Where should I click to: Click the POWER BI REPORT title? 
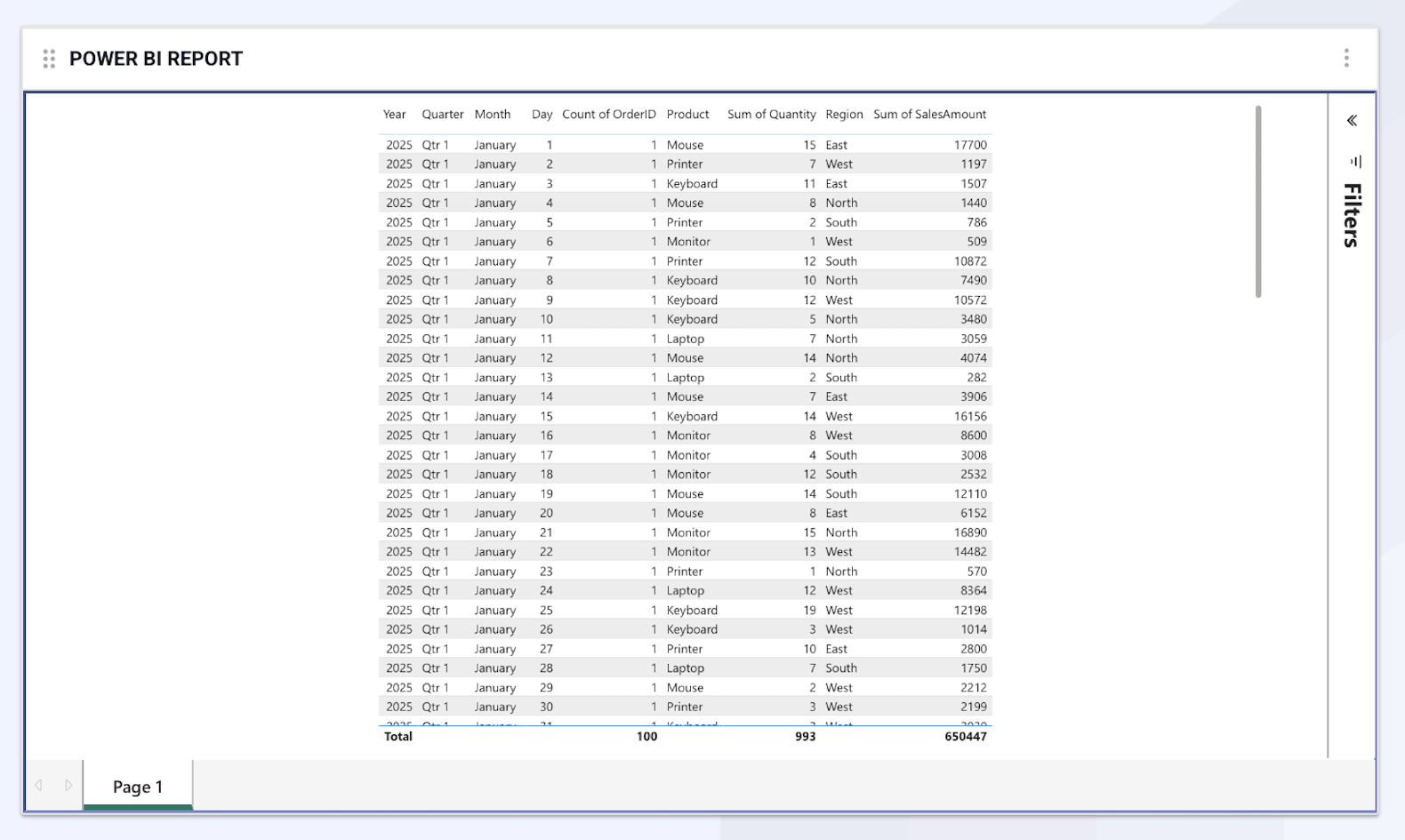click(156, 59)
